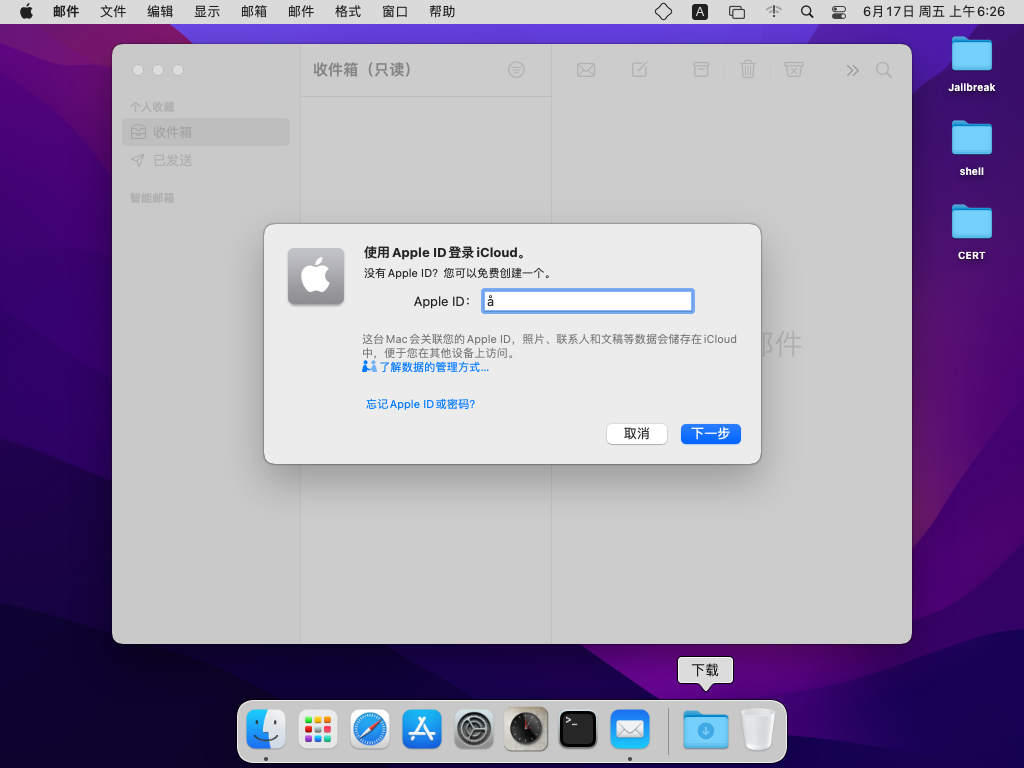The image size is (1024, 768).
Task: Open App Store from the Dock
Action: (x=422, y=729)
